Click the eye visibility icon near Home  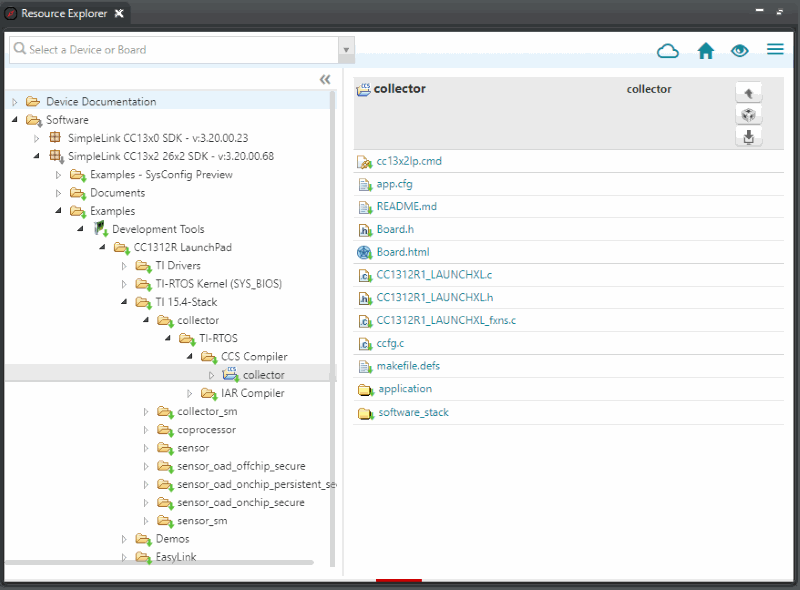click(x=739, y=50)
